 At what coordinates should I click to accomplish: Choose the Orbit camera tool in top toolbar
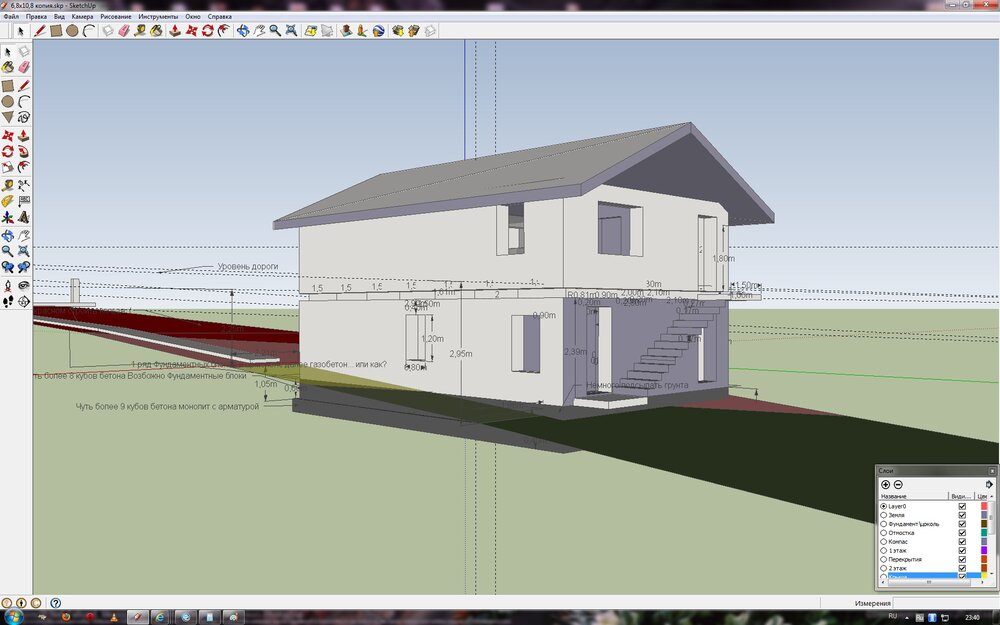click(x=241, y=31)
